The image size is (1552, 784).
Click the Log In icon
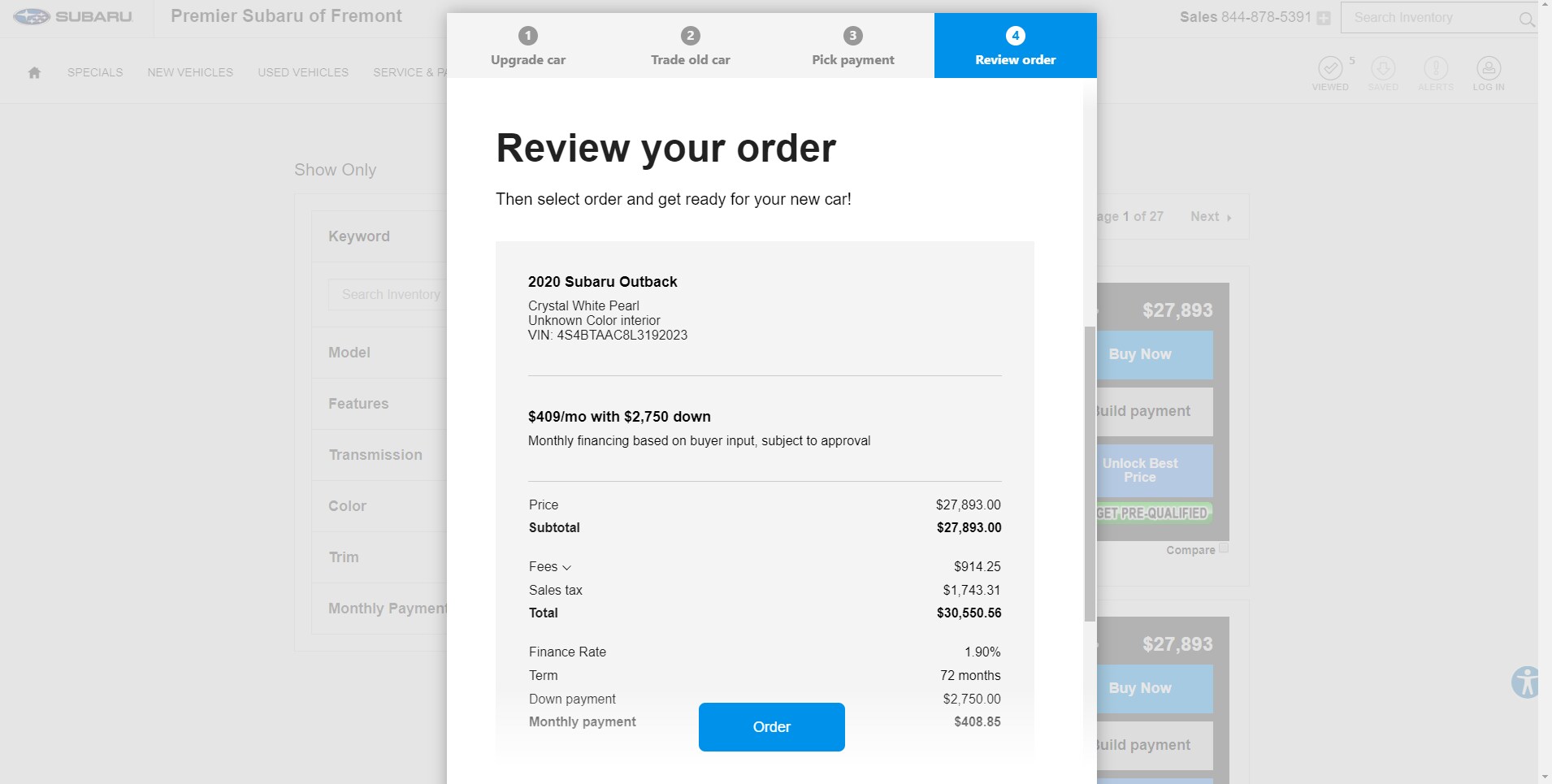coord(1489,73)
